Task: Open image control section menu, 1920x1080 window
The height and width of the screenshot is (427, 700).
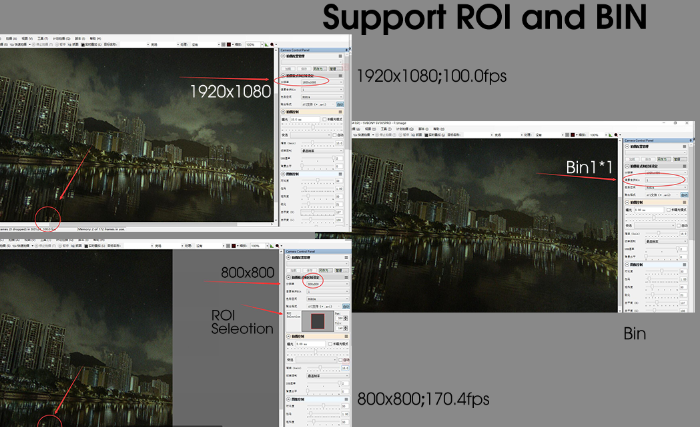Action: coord(341,174)
